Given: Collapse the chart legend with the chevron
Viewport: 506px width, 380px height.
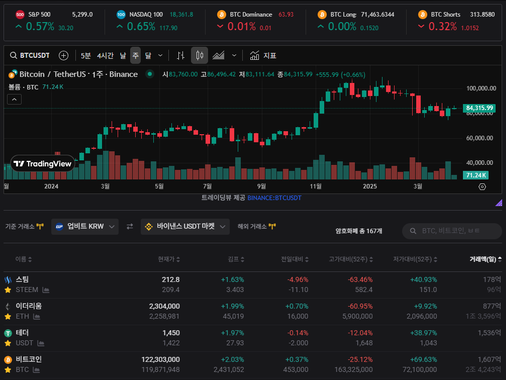Looking at the screenshot, I should pyautogui.click(x=14, y=99).
